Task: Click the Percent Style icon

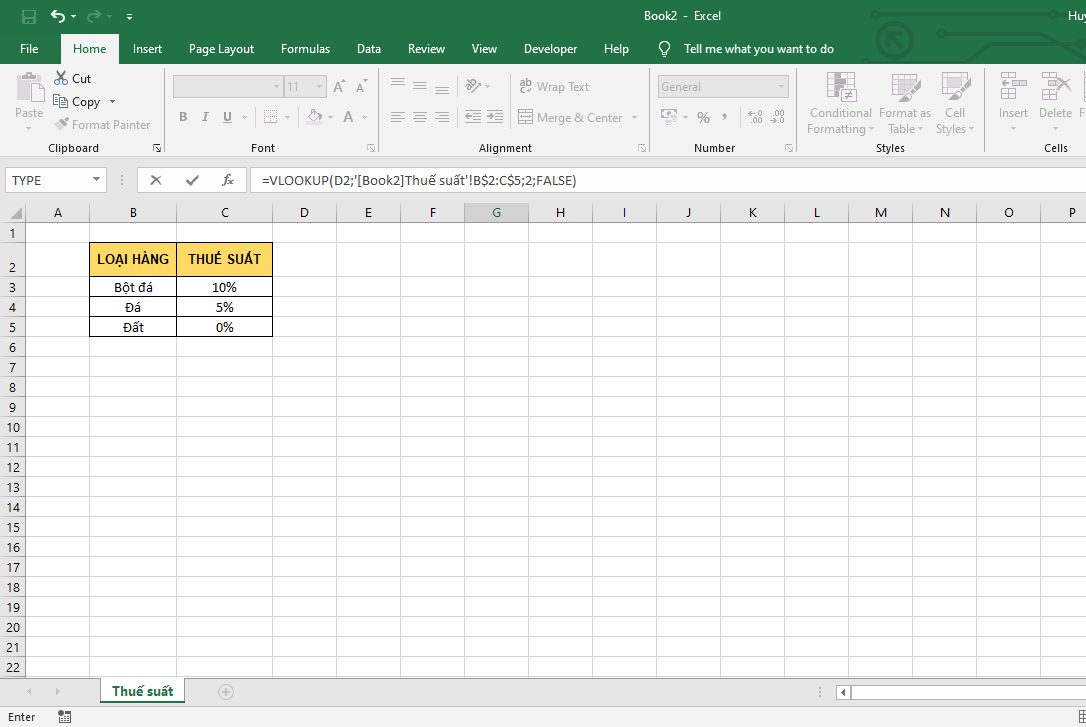Action: click(x=703, y=117)
